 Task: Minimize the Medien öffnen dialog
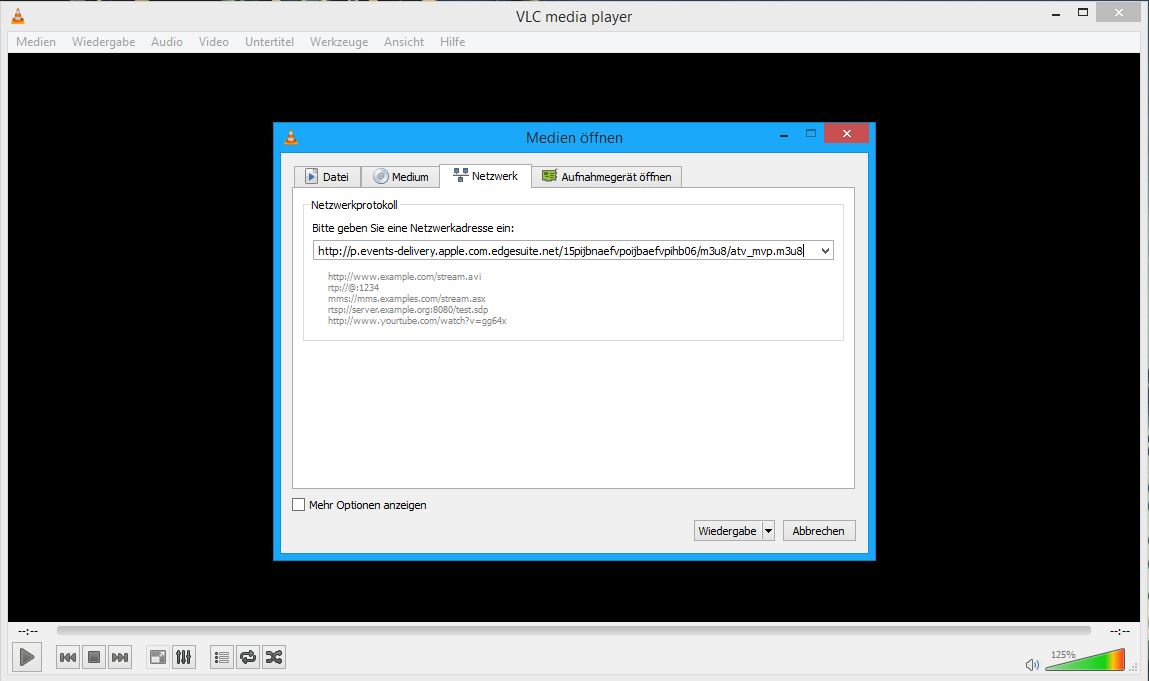tap(784, 135)
